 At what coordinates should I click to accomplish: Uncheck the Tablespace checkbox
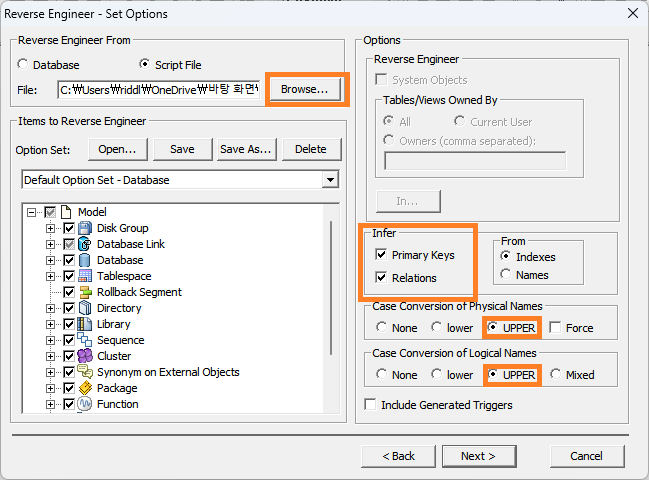pos(69,276)
